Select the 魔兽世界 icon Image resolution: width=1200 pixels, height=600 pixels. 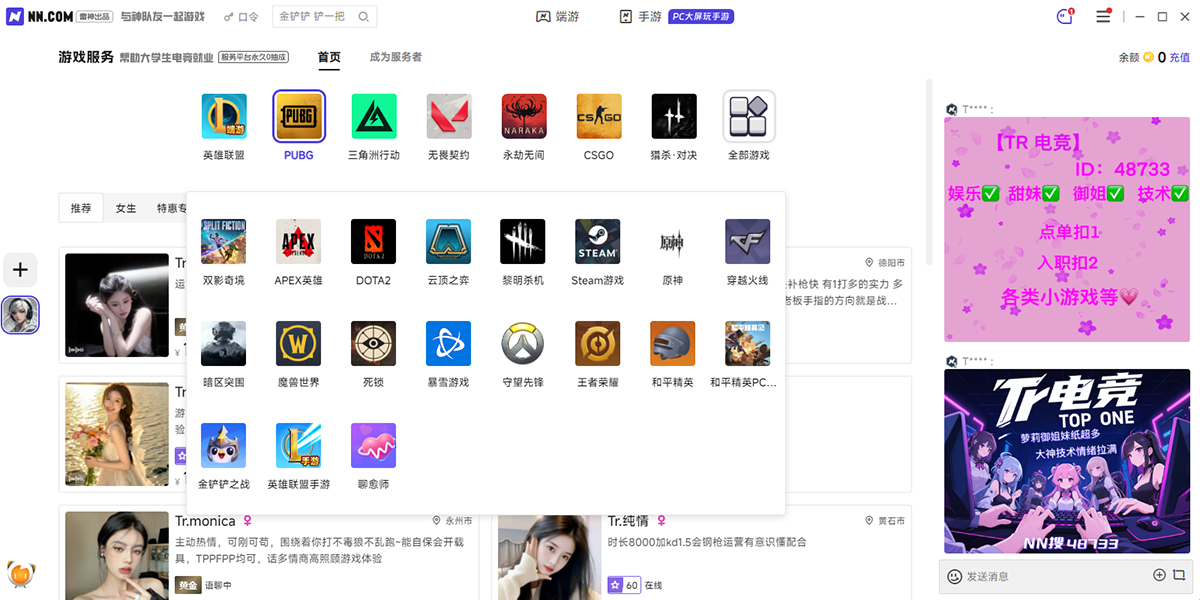tap(298, 343)
